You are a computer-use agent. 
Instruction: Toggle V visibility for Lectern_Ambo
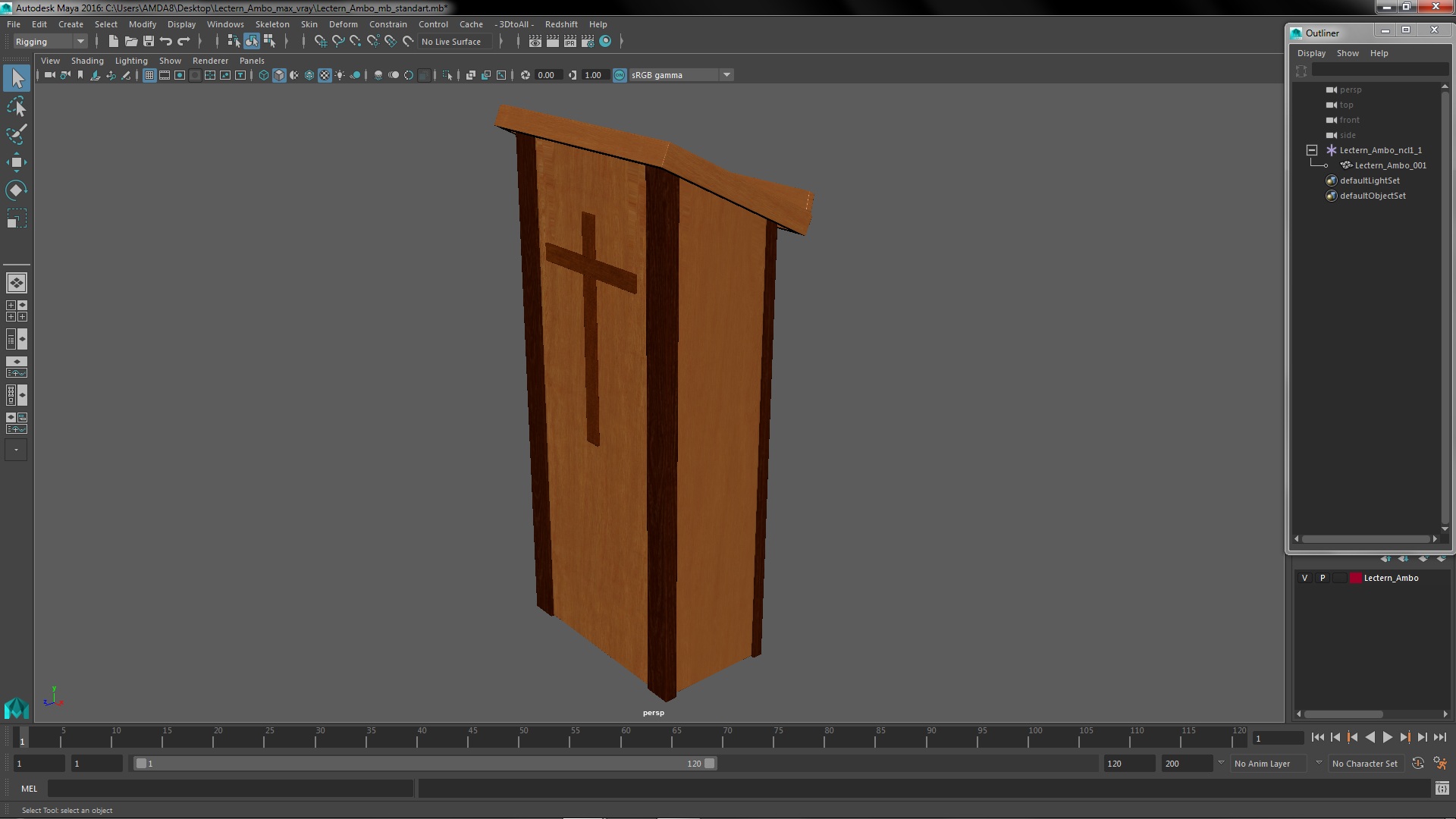(x=1305, y=577)
